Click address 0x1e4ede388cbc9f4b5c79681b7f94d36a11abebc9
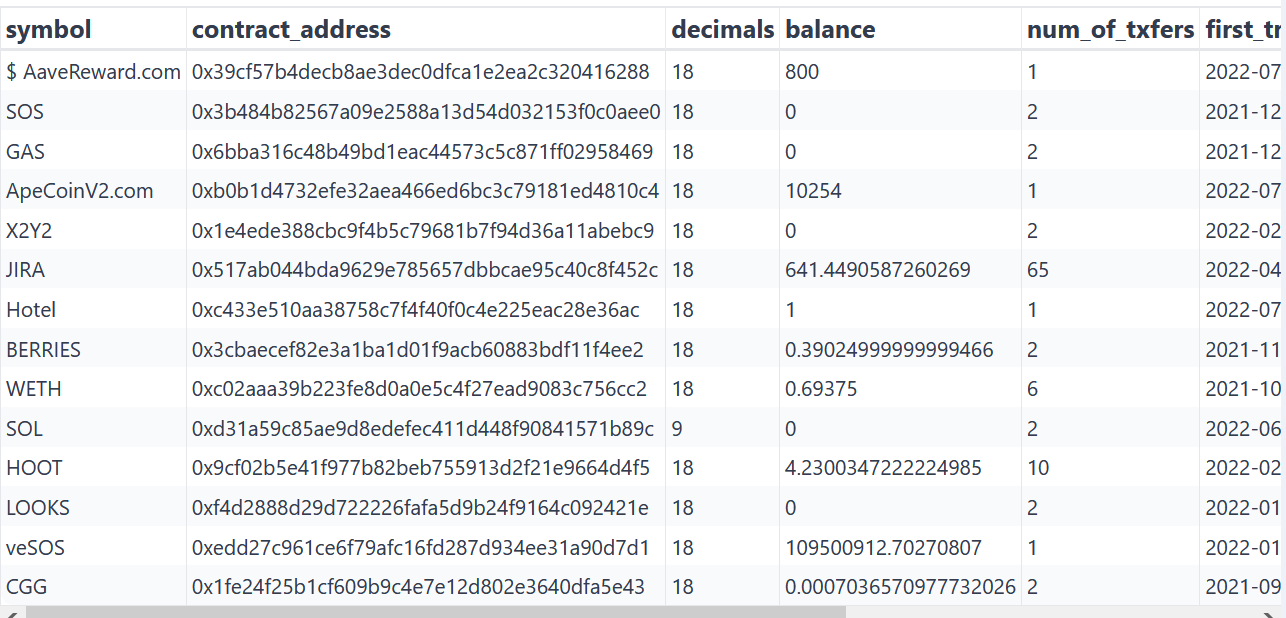 (423, 231)
